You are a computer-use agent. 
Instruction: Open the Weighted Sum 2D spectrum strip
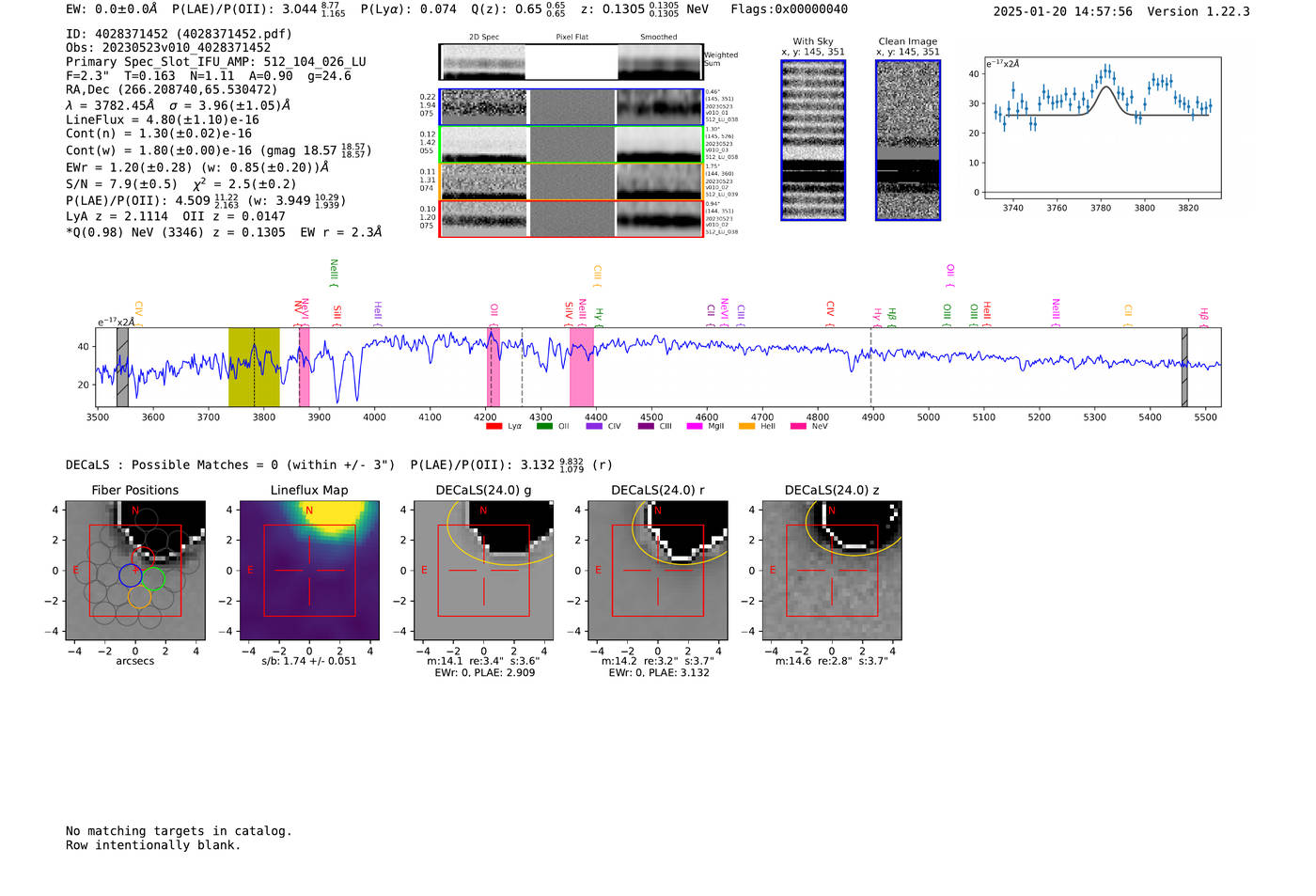pyautogui.click(x=572, y=62)
